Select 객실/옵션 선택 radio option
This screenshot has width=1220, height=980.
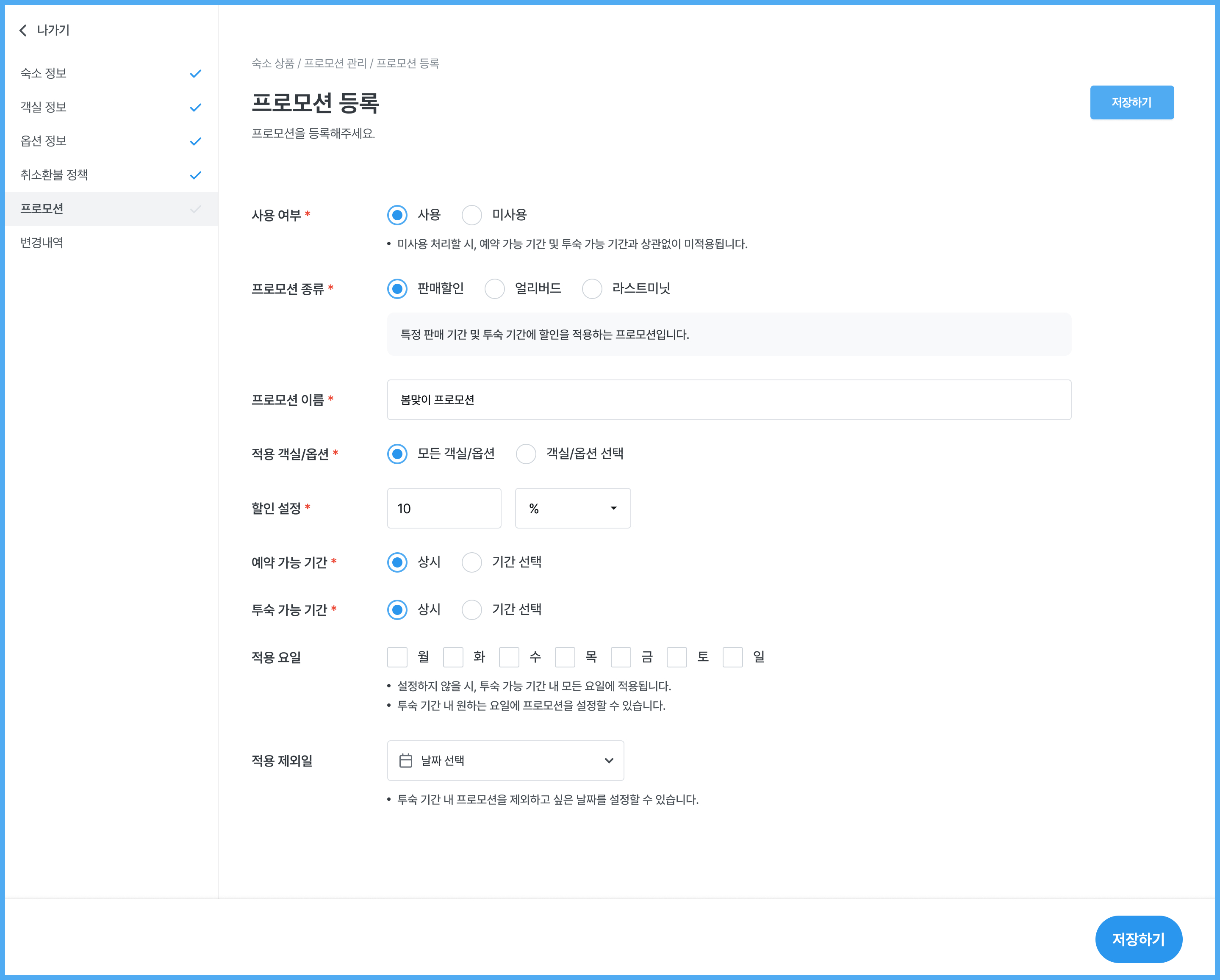coord(526,454)
